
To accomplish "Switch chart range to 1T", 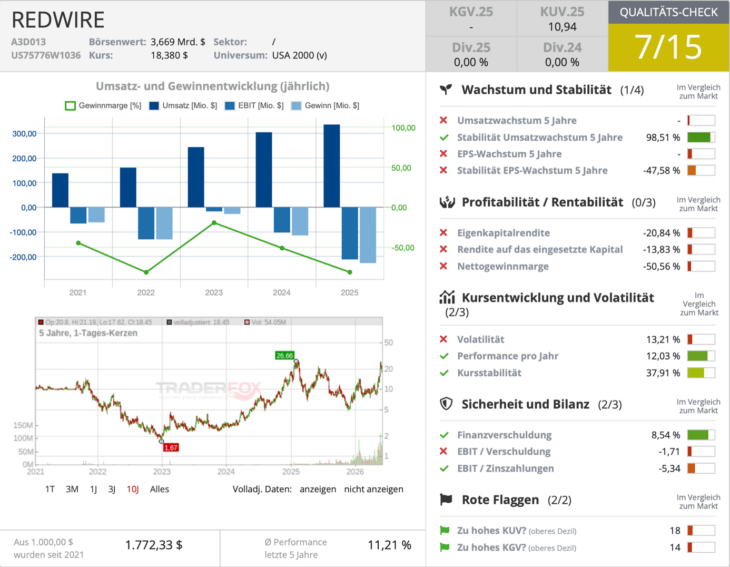I will coord(50,489).
